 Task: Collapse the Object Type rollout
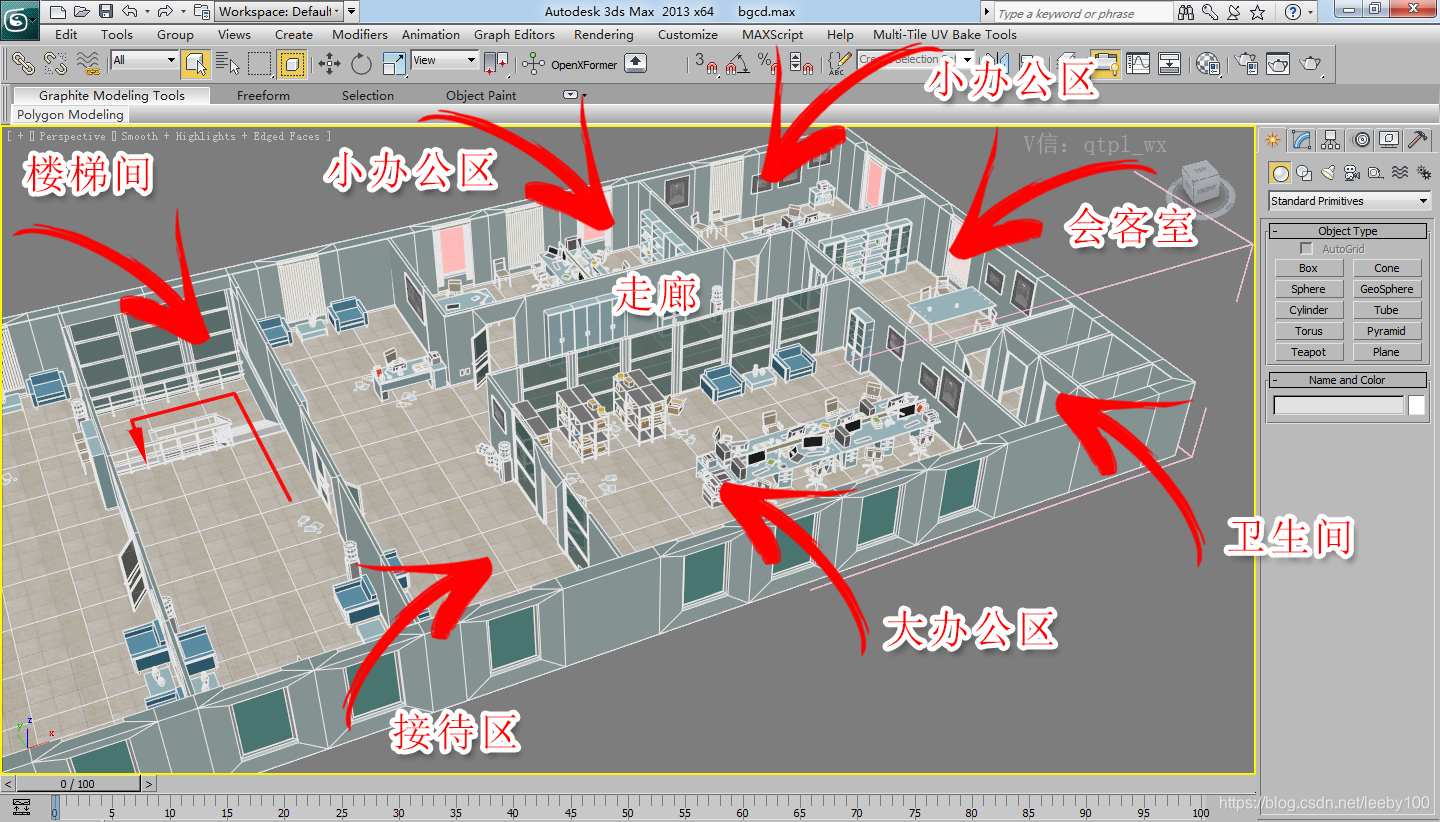[1348, 231]
